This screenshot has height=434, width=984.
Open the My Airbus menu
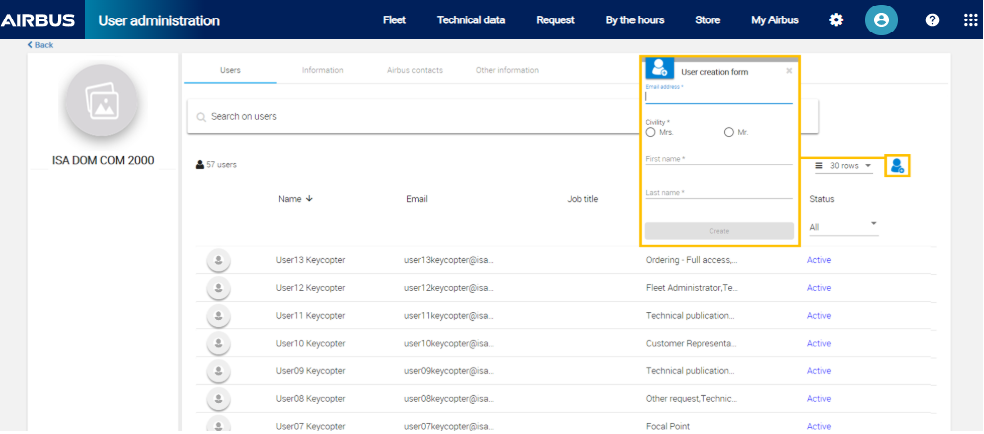(x=774, y=20)
